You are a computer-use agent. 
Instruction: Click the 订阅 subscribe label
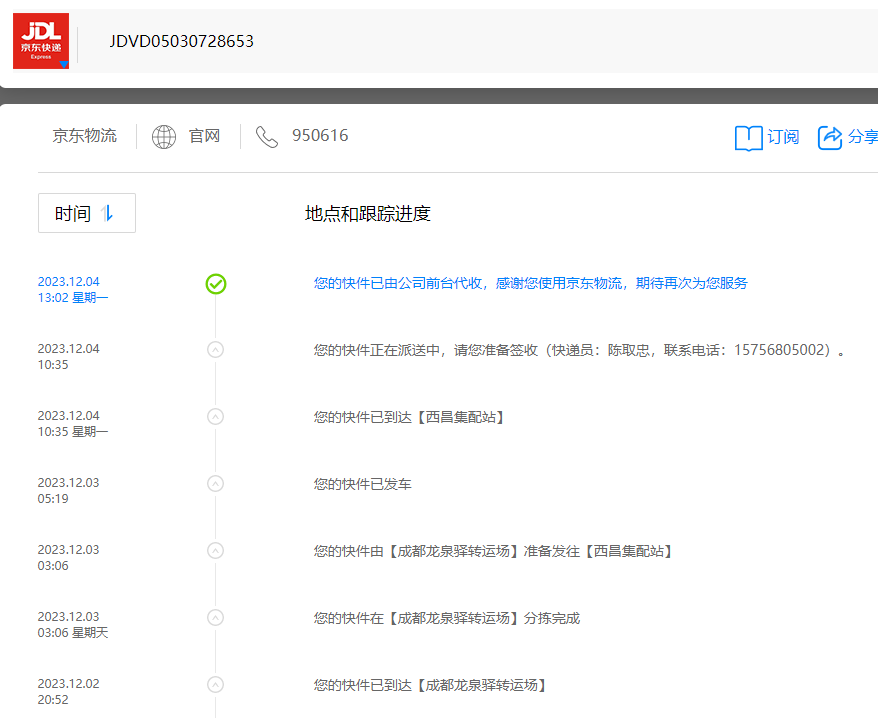783,137
